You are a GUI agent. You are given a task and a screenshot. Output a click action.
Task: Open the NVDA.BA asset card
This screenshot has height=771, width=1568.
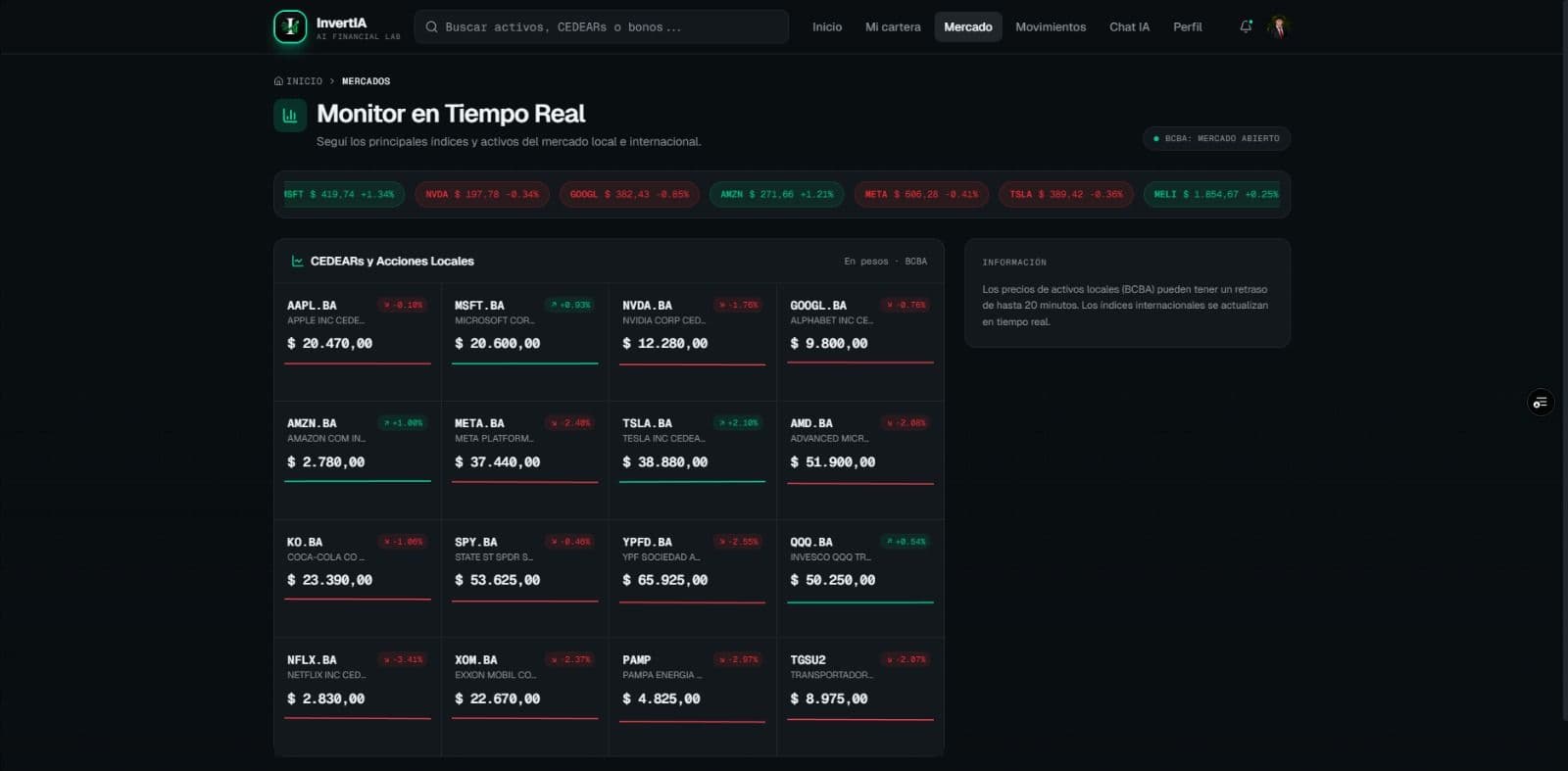(x=693, y=342)
